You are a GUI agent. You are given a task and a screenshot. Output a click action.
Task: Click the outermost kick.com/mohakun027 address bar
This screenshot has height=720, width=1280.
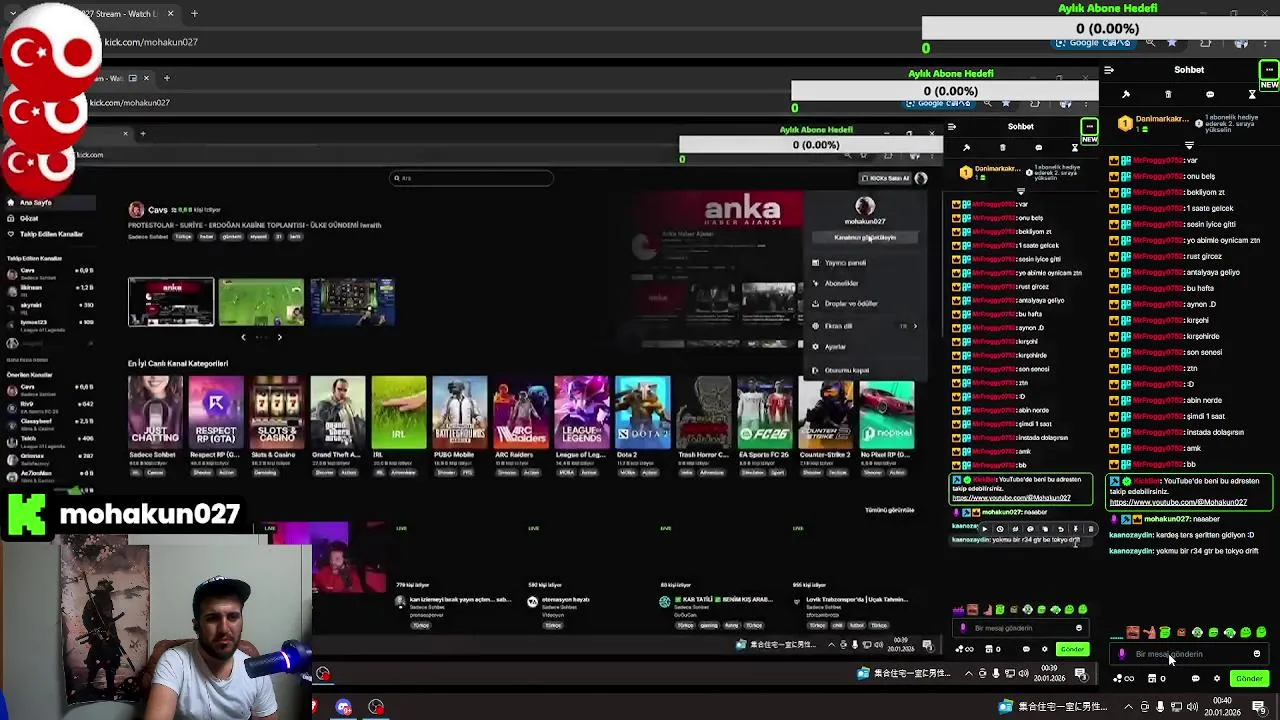[150, 42]
